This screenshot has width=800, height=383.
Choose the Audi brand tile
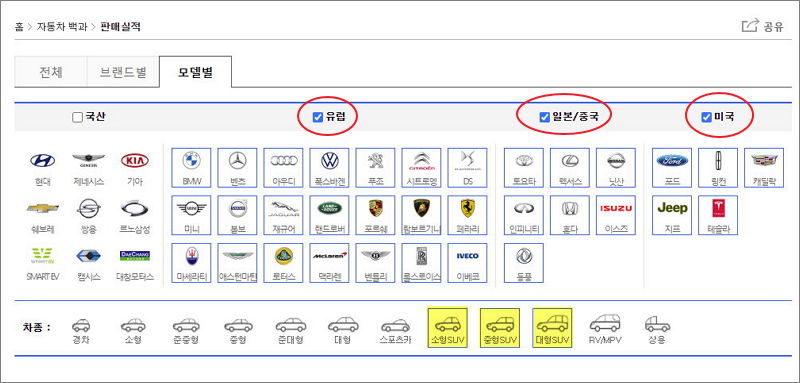tap(283, 167)
